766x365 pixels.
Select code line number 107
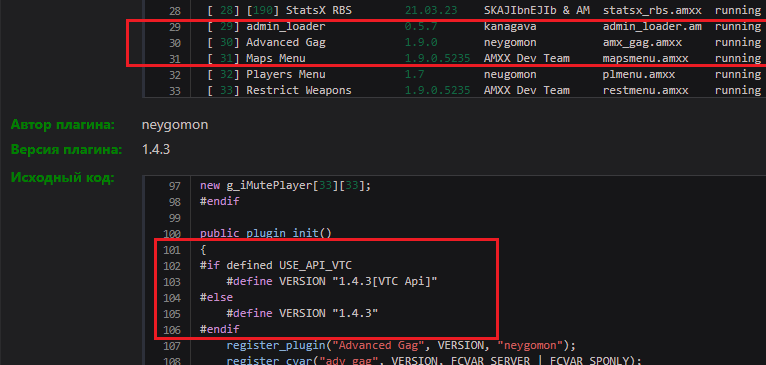coord(172,346)
